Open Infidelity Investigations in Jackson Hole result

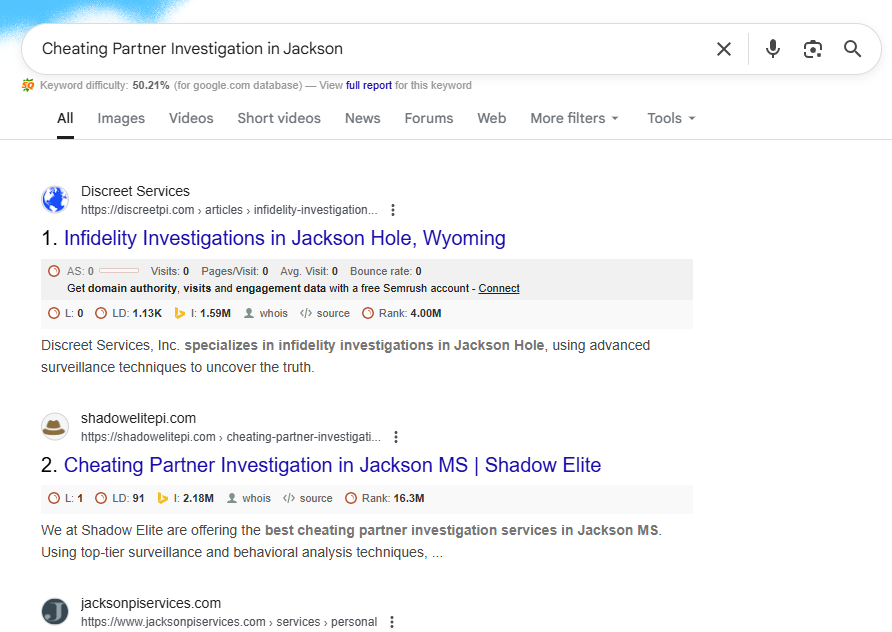point(284,238)
